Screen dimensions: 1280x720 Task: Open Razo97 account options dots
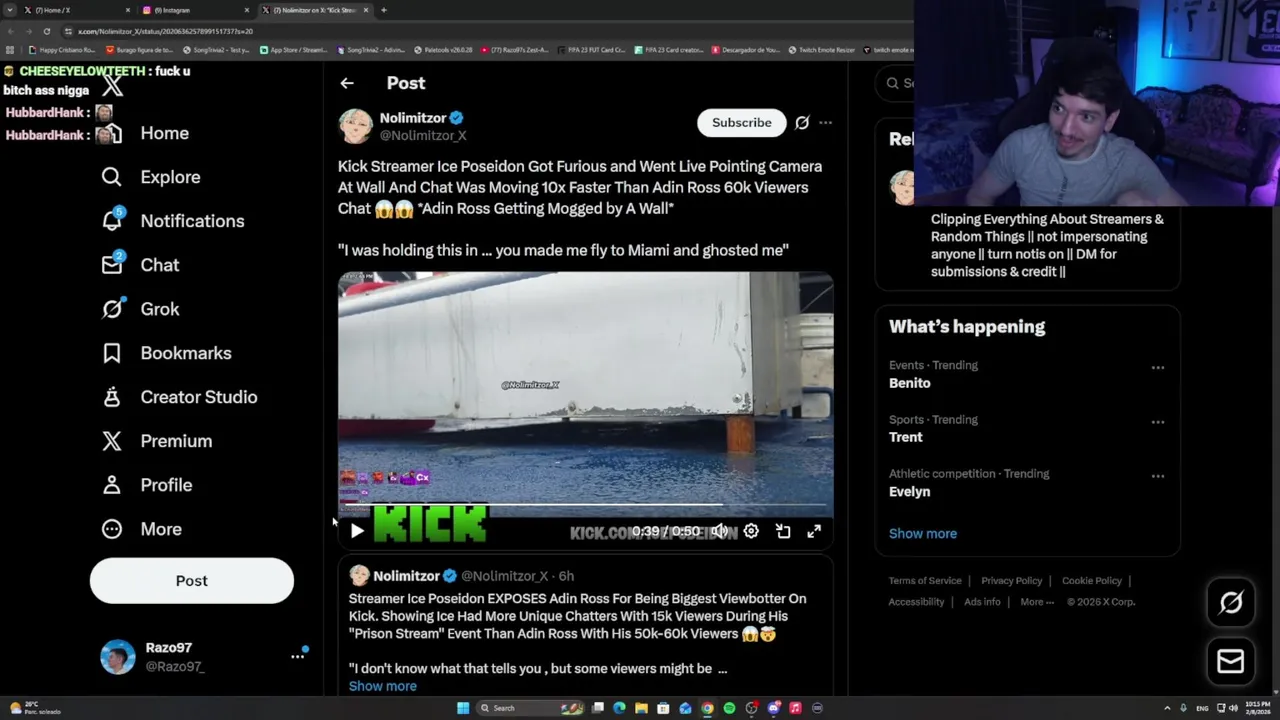click(x=297, y=656)
